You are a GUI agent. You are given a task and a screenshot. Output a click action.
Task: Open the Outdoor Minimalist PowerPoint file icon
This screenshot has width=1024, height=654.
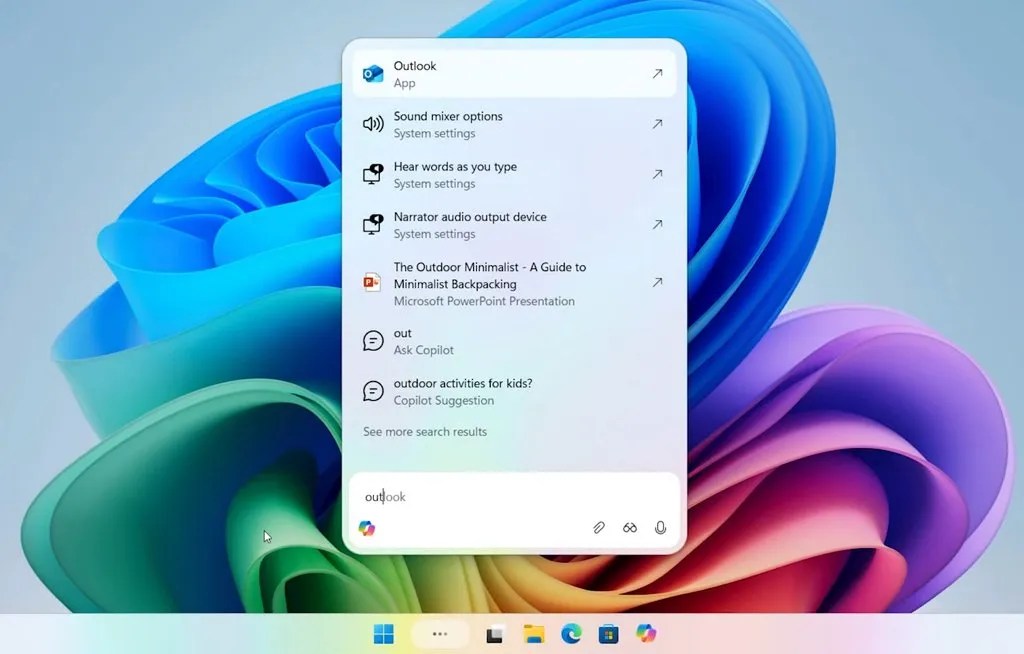tap(372, 283)
